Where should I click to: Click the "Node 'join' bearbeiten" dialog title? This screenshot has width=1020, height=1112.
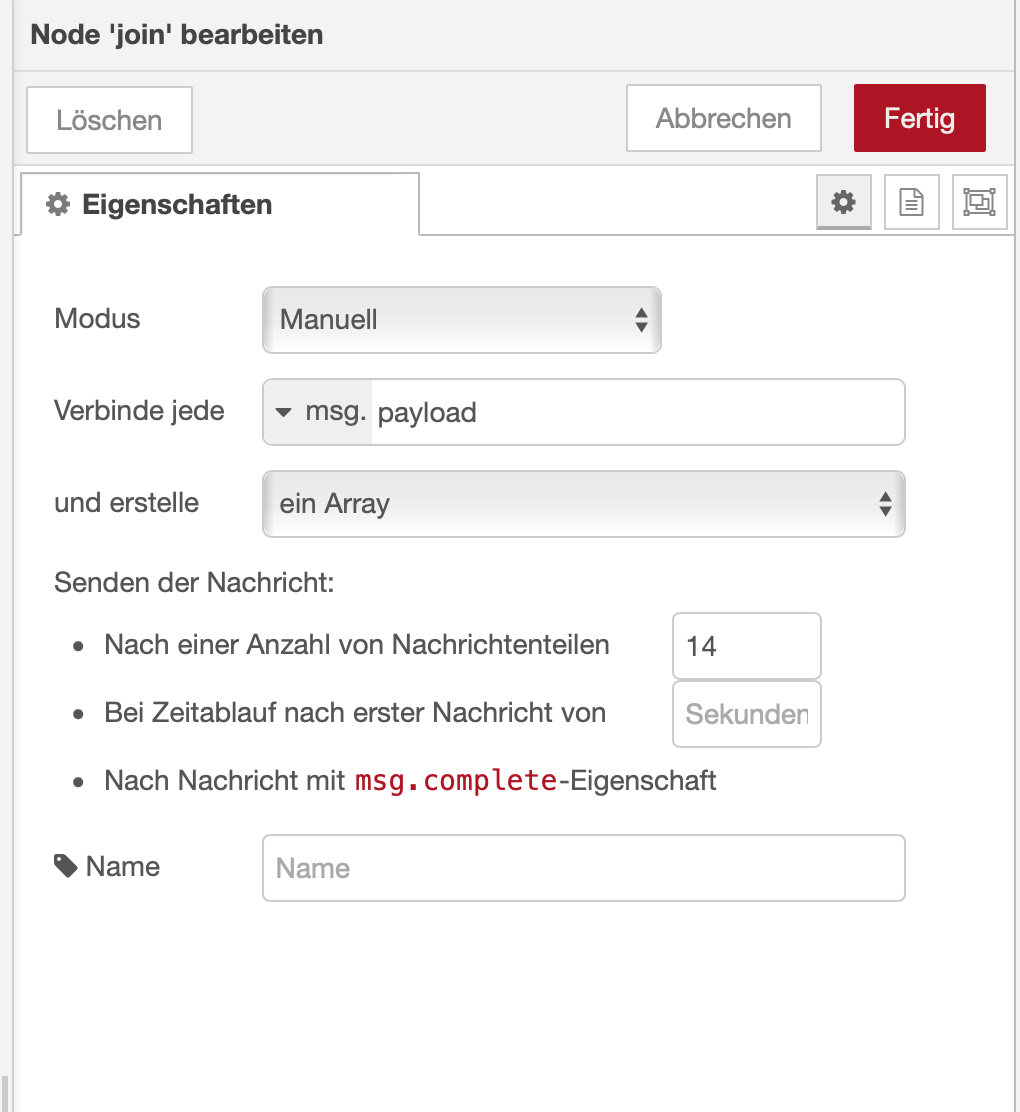click(177, 35)
